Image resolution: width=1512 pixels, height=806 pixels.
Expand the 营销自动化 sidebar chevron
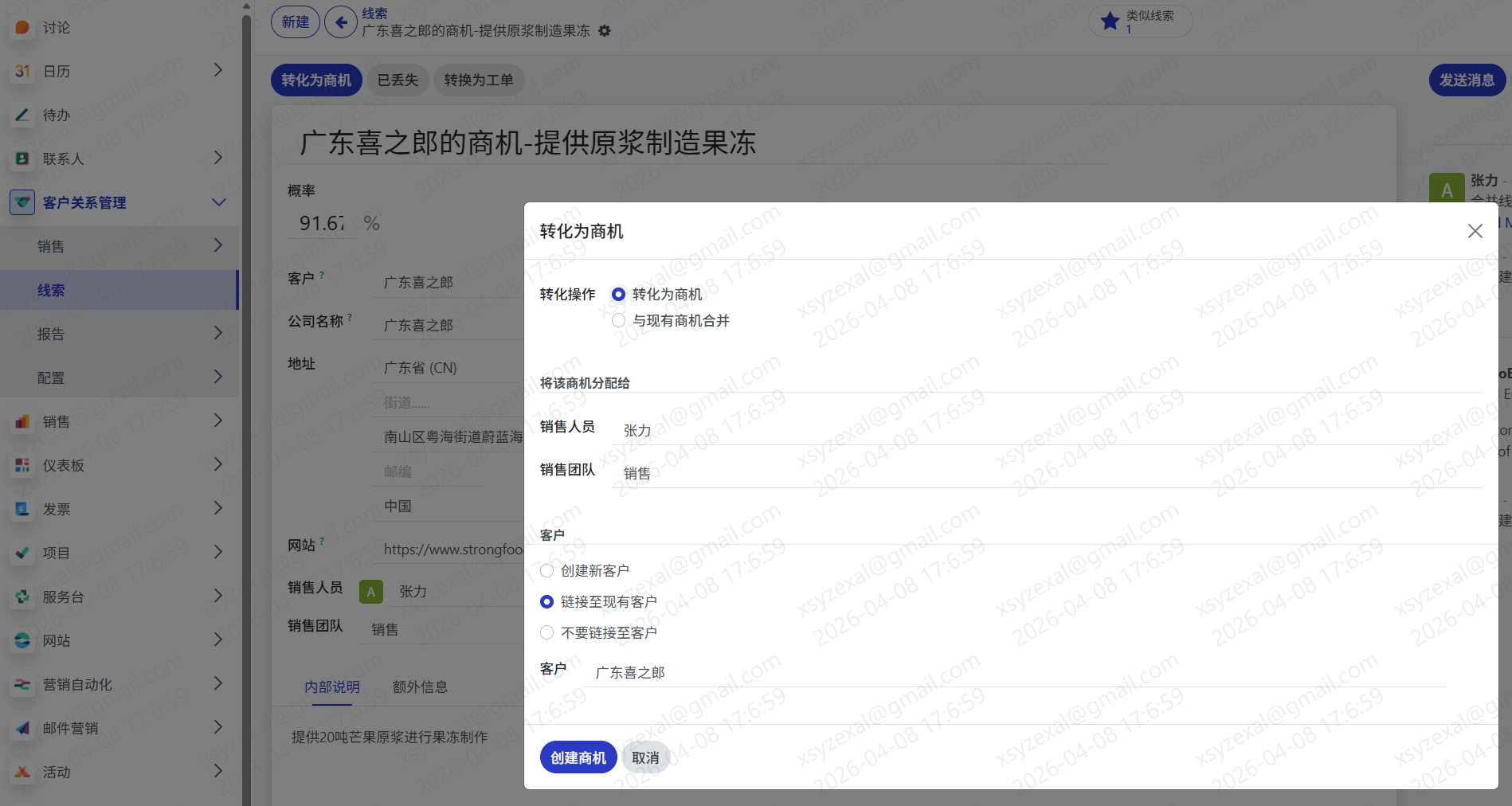[218, 684]
